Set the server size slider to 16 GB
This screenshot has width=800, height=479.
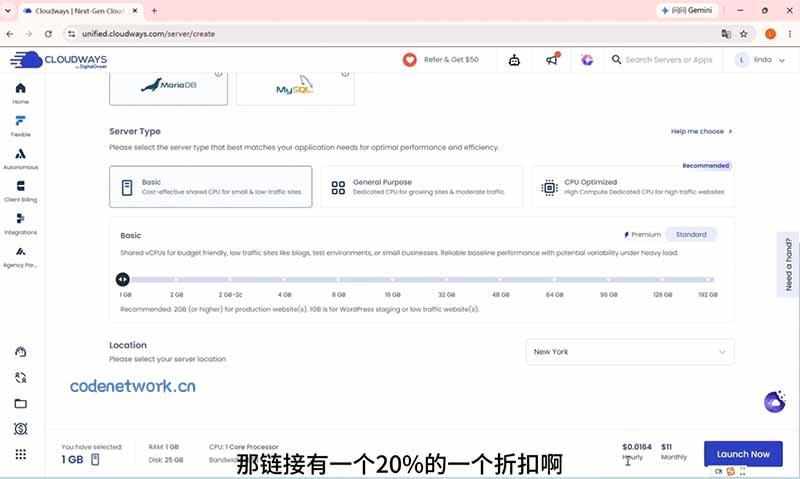click(392, 280)
